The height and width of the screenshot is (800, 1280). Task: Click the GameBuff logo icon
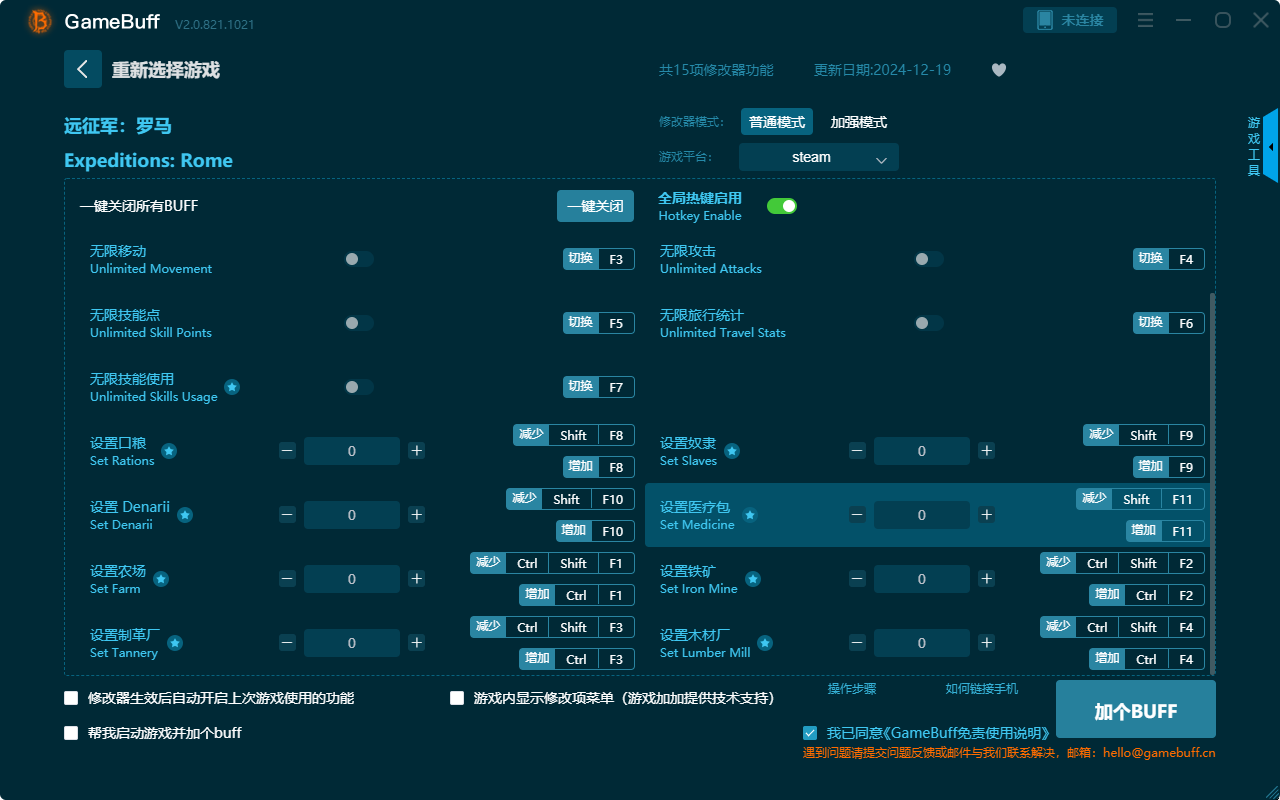click(x=40, y=21)
